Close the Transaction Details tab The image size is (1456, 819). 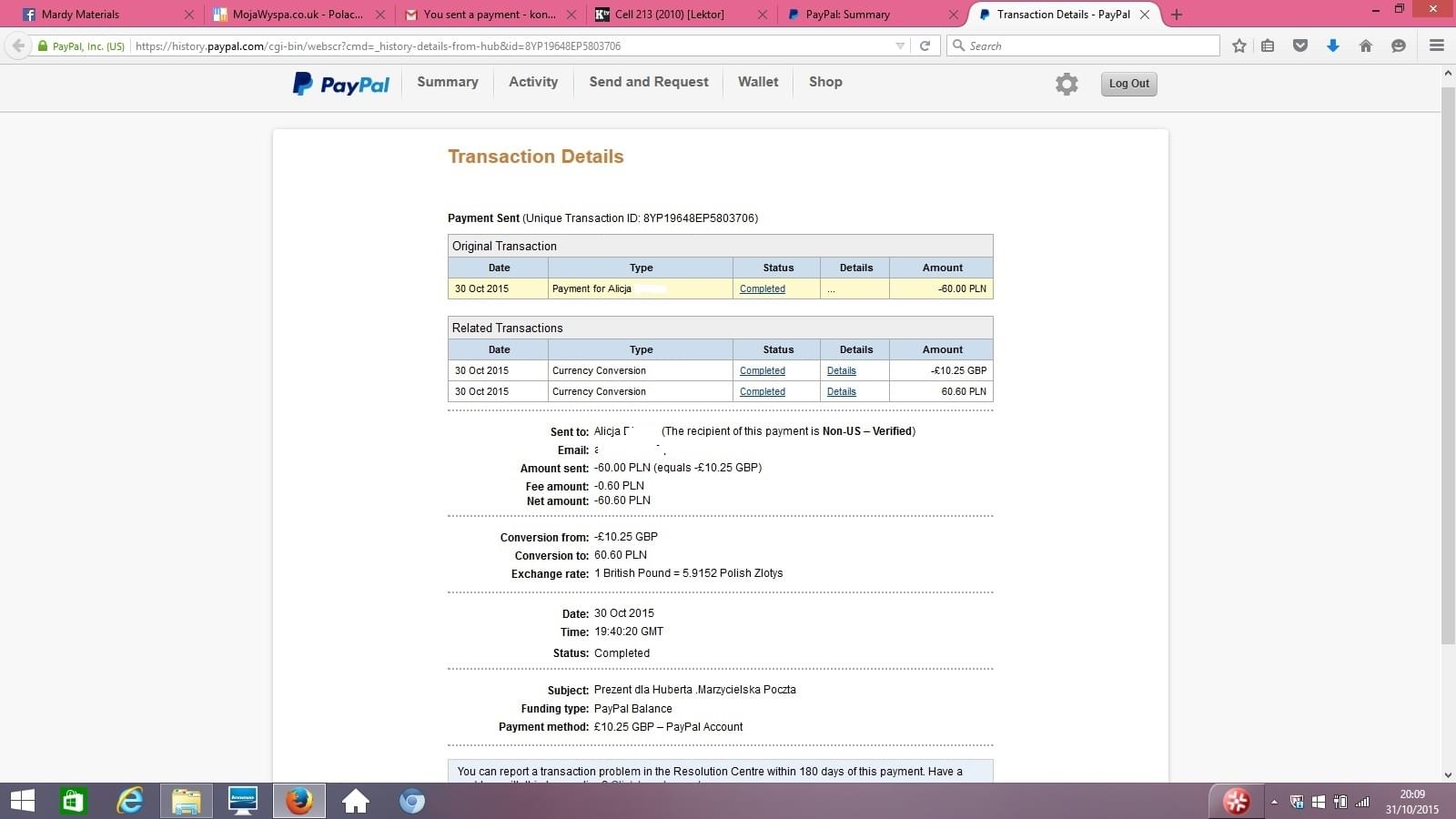[1145, 15]
